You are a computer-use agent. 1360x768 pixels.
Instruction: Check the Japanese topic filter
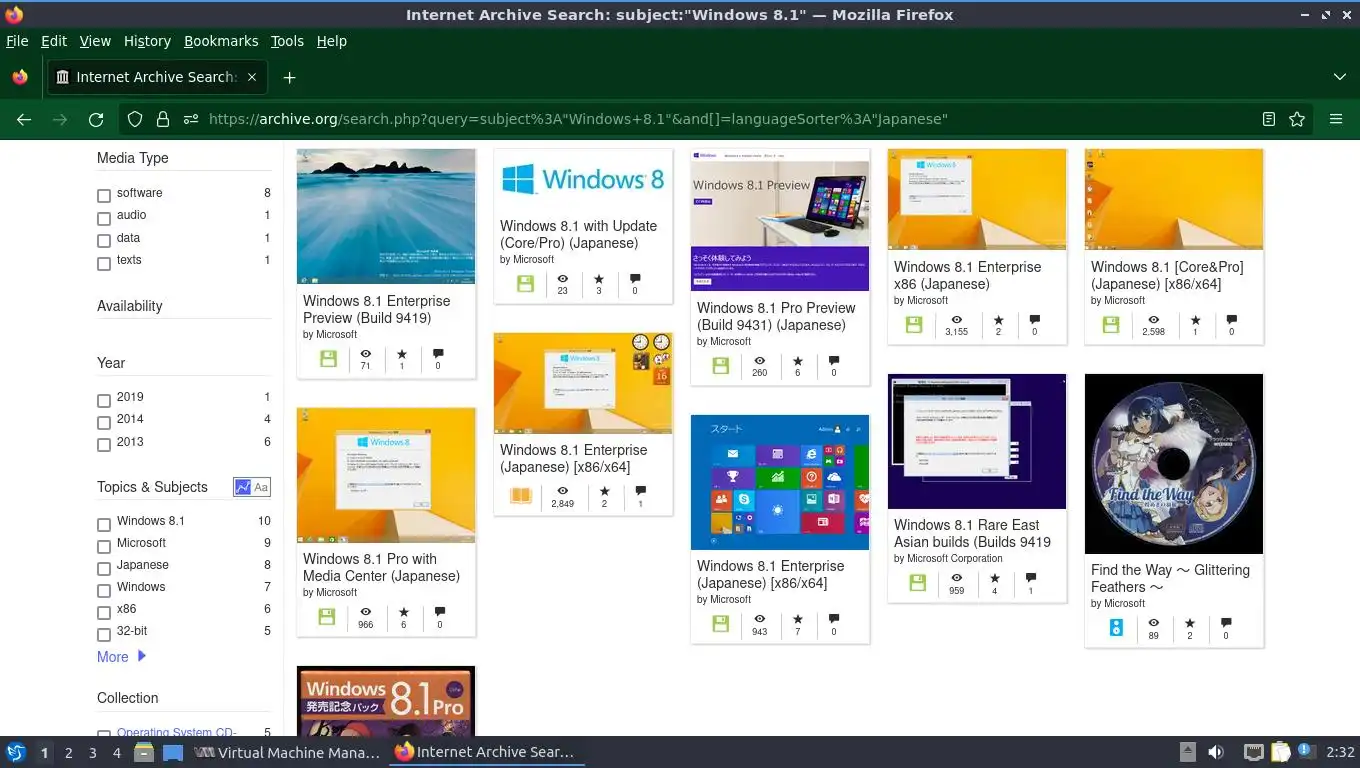tap(104, 568)
